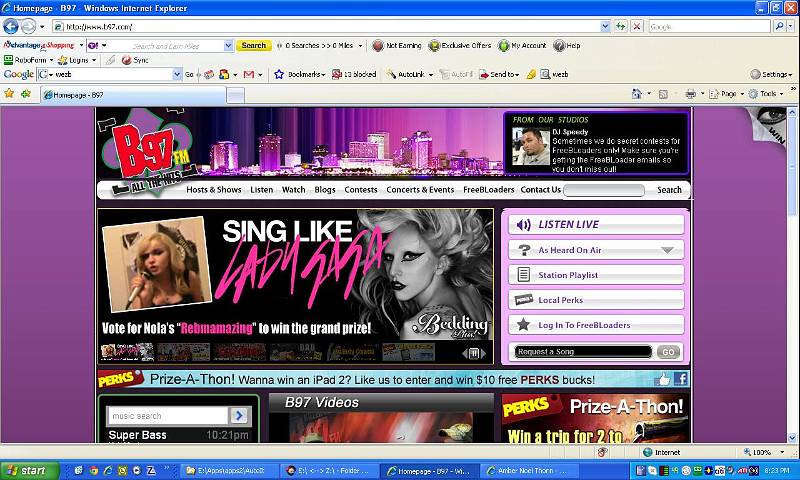Switch to Amber Noel Thorn taskbar window

[x=530, y=470]
